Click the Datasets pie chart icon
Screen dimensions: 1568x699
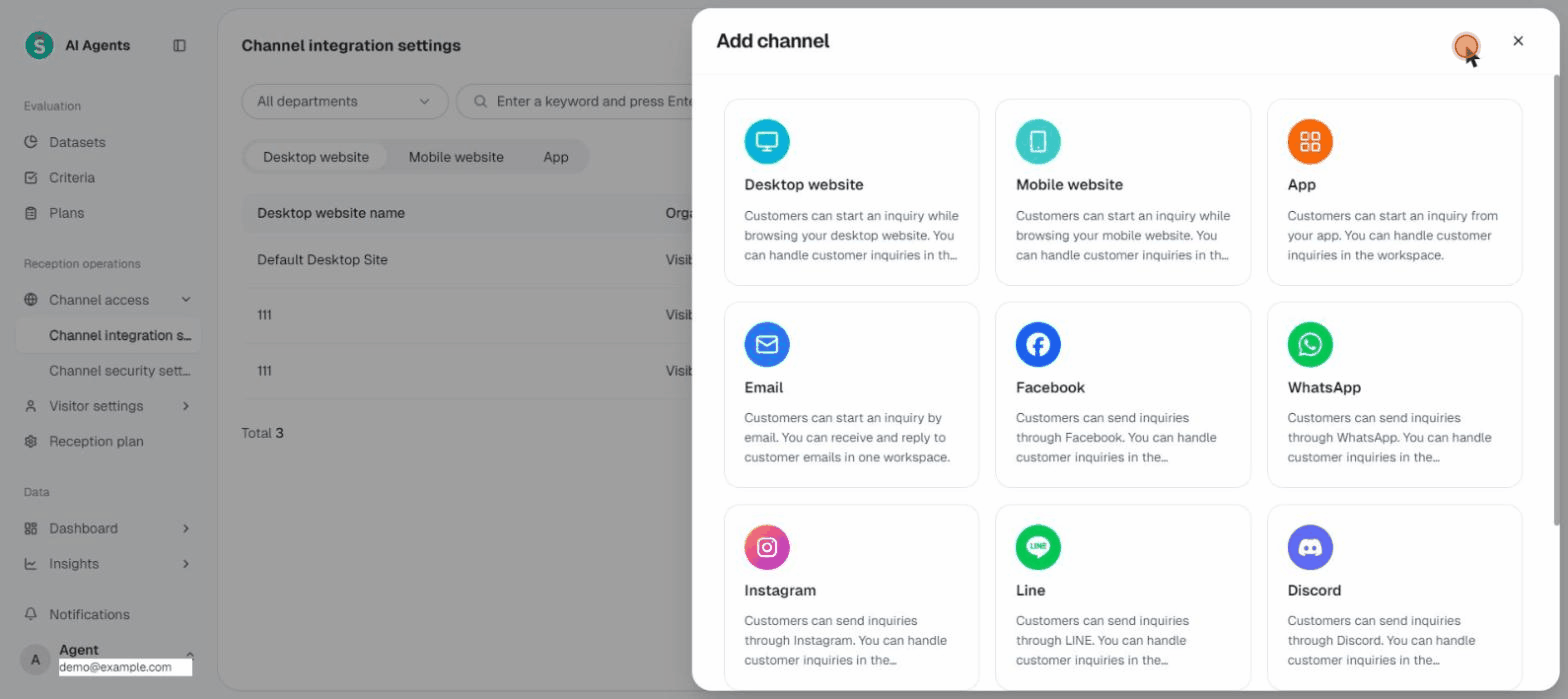[x=31, y=142]
